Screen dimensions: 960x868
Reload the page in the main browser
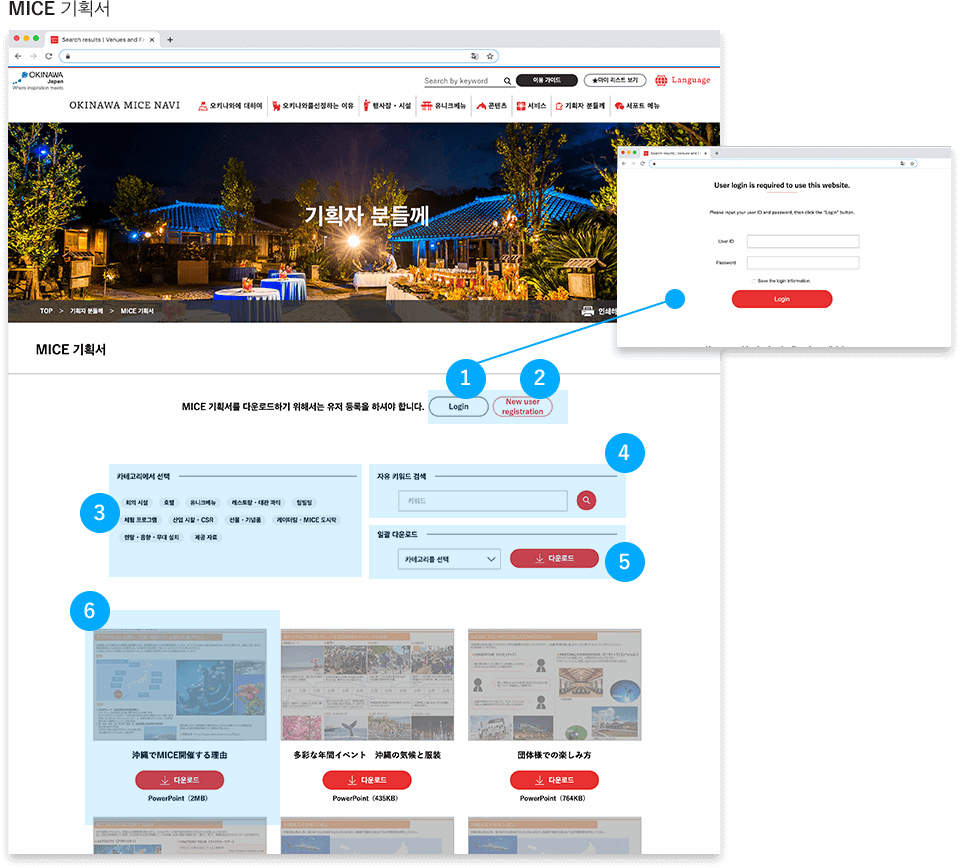48,56
